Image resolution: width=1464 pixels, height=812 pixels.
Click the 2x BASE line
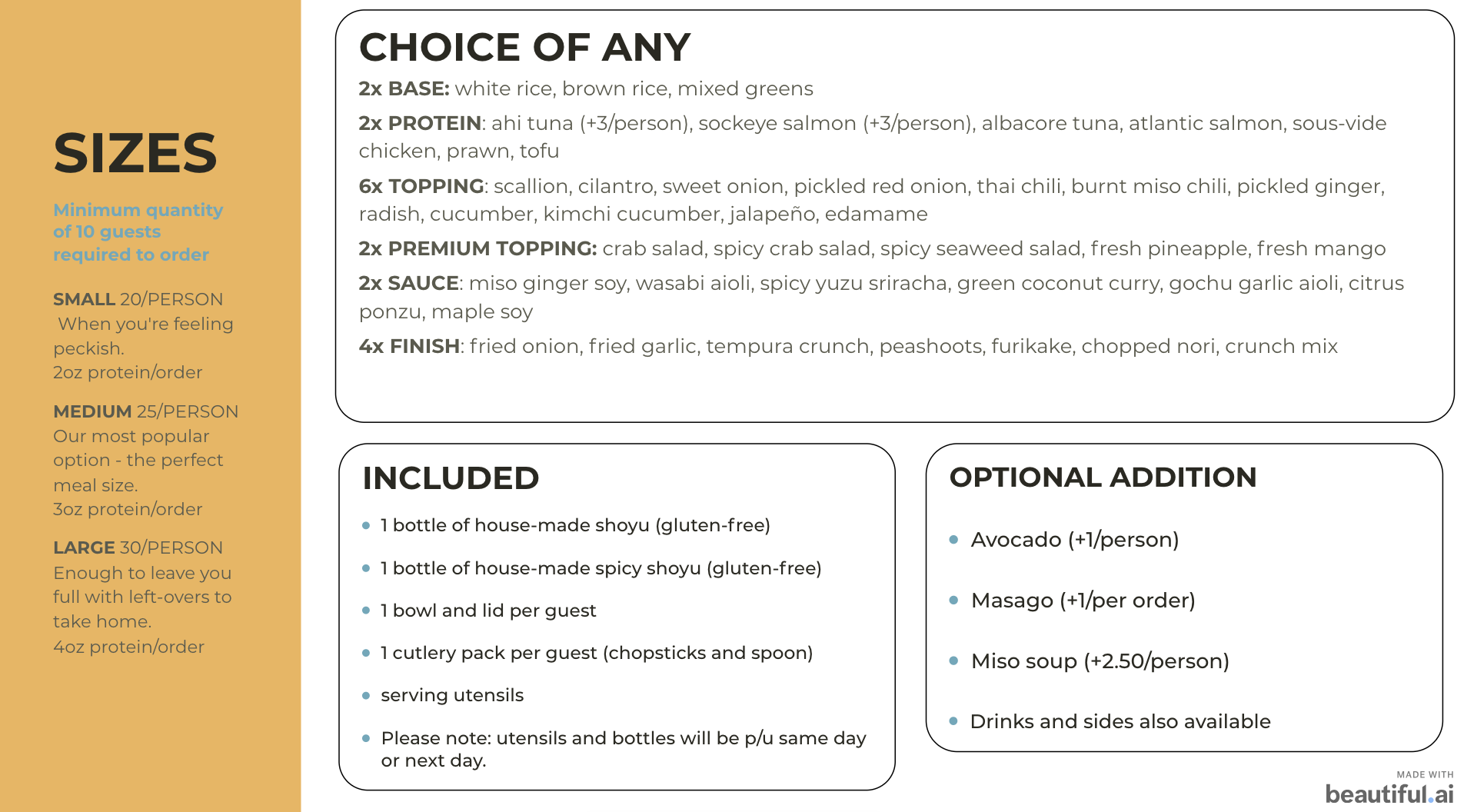(586, 88)
